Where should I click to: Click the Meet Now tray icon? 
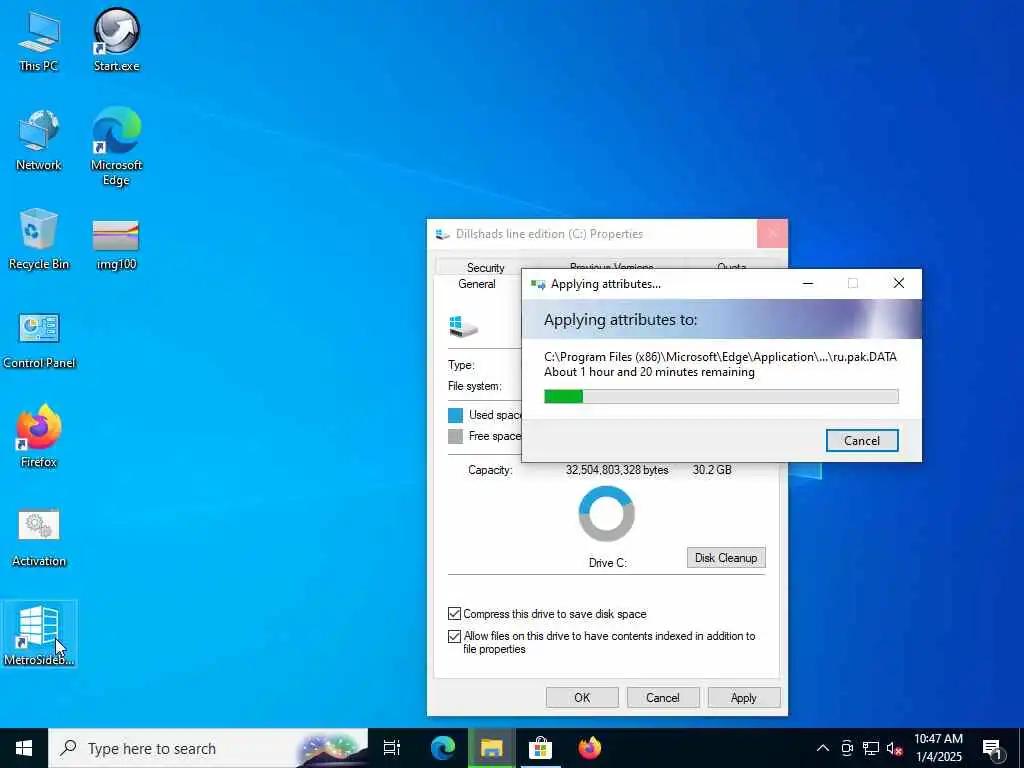pos(847,748)
